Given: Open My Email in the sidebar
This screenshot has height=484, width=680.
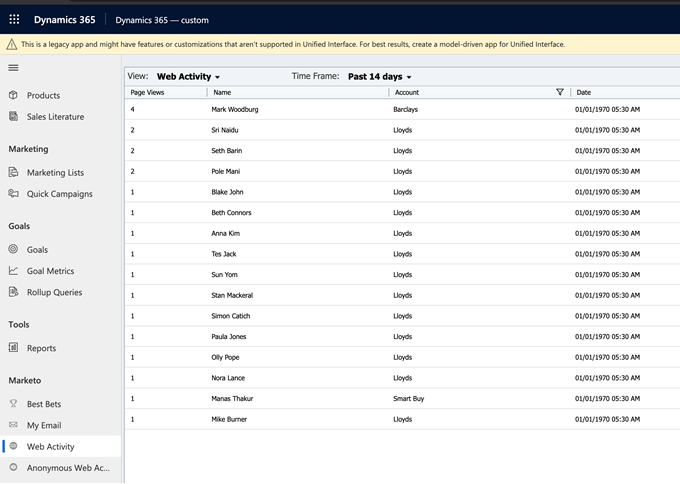Looking at the screenshot, I should coord(44,425).
